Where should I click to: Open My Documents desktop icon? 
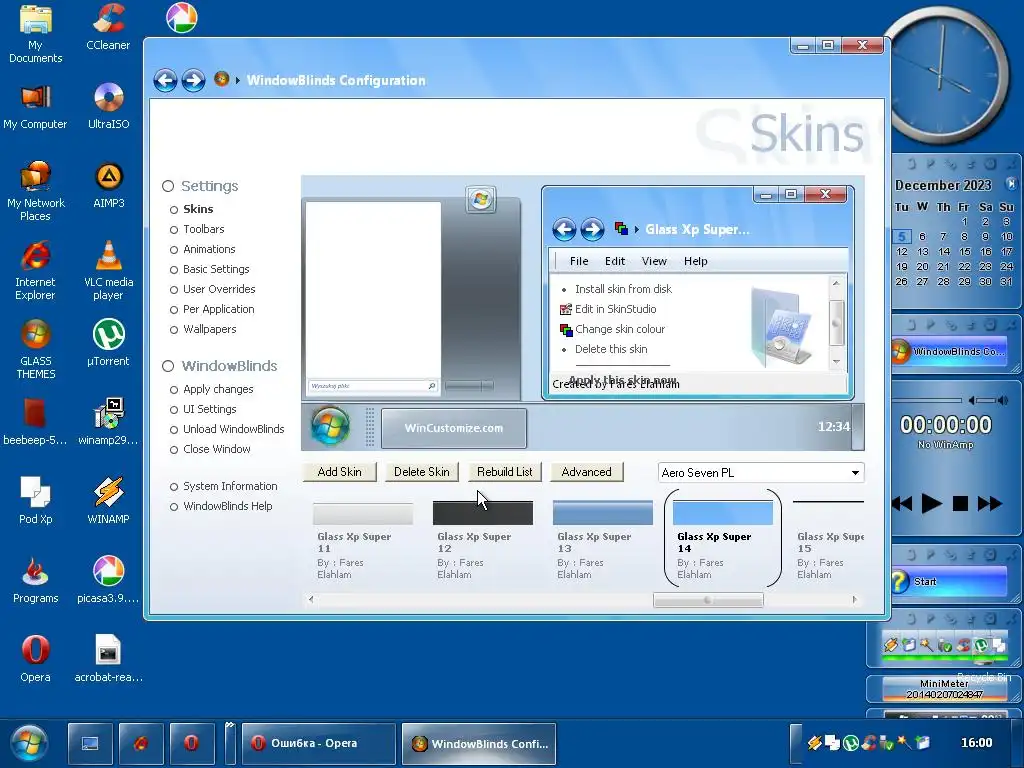pos(35,34)
